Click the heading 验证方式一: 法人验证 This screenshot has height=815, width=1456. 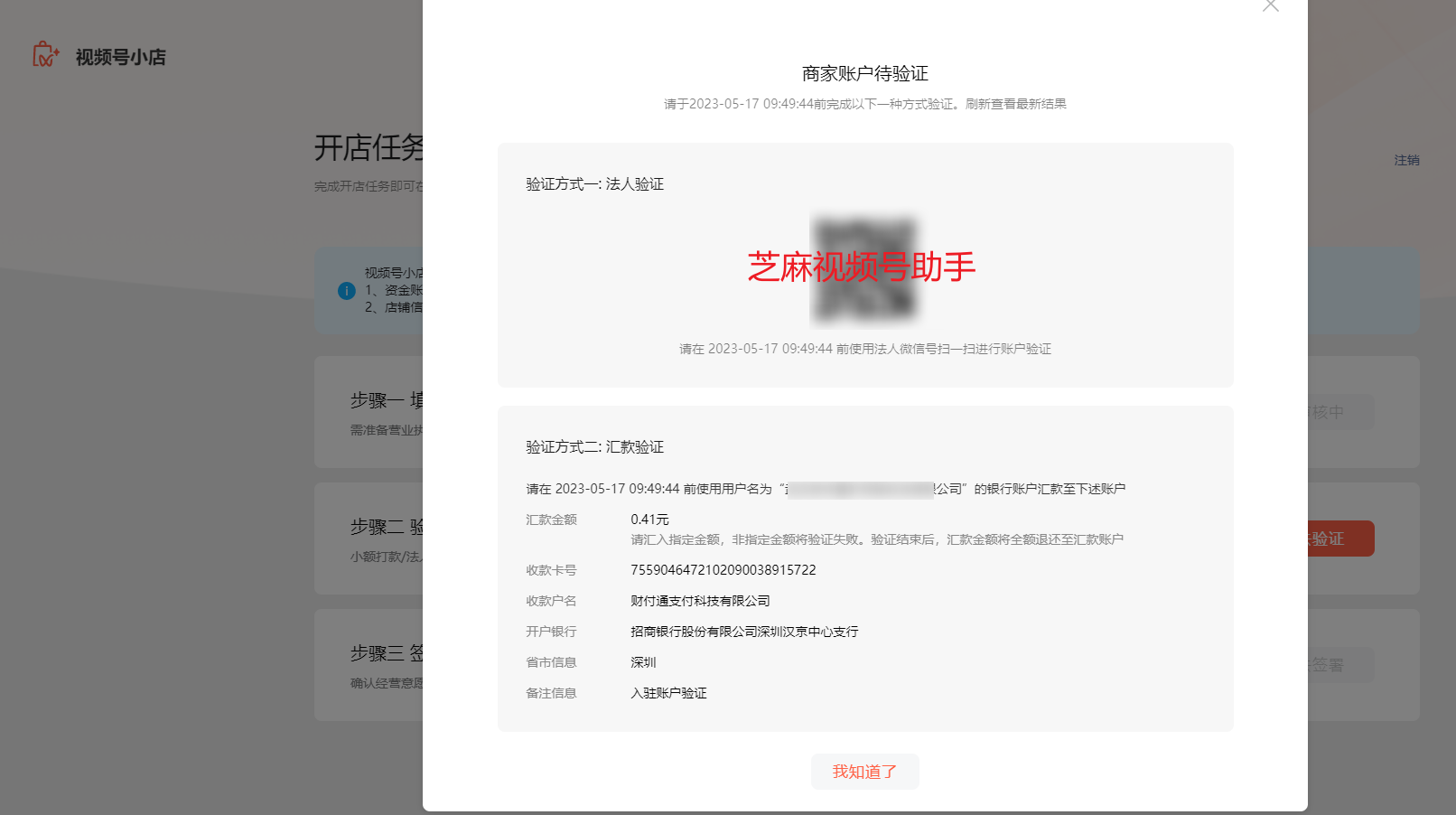tap(595, 184)
